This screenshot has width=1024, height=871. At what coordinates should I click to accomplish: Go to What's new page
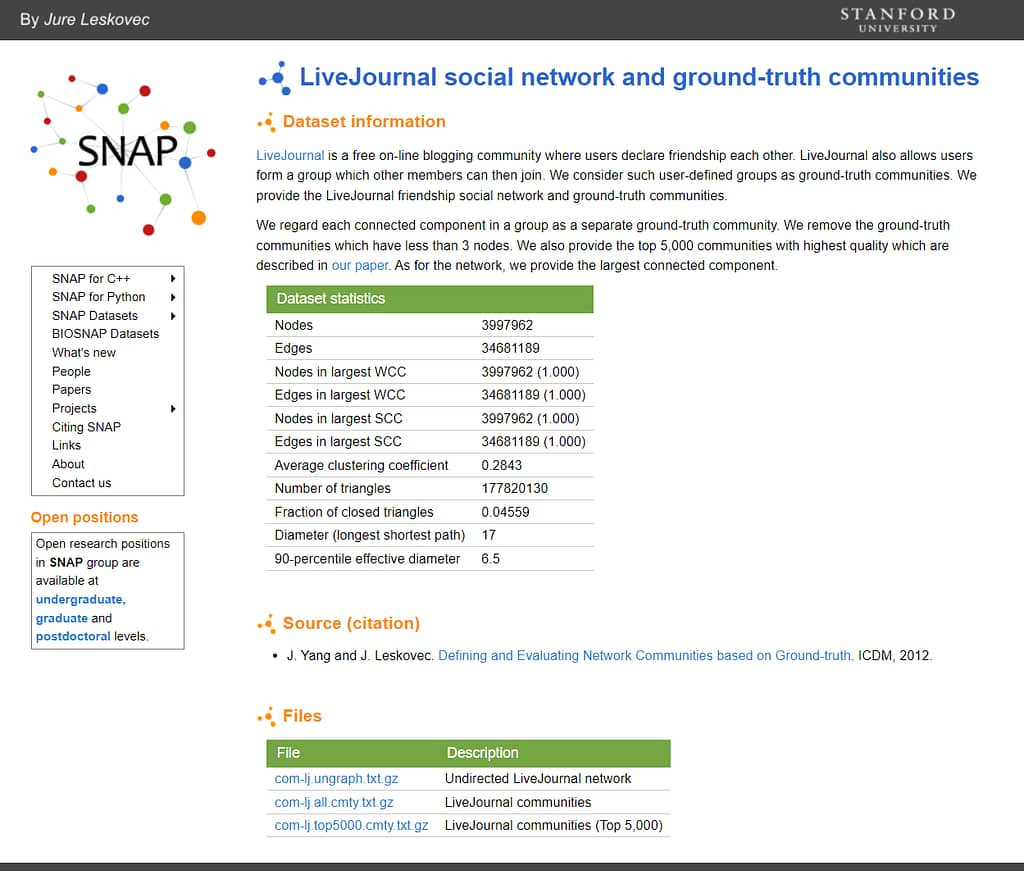(84, 353)
